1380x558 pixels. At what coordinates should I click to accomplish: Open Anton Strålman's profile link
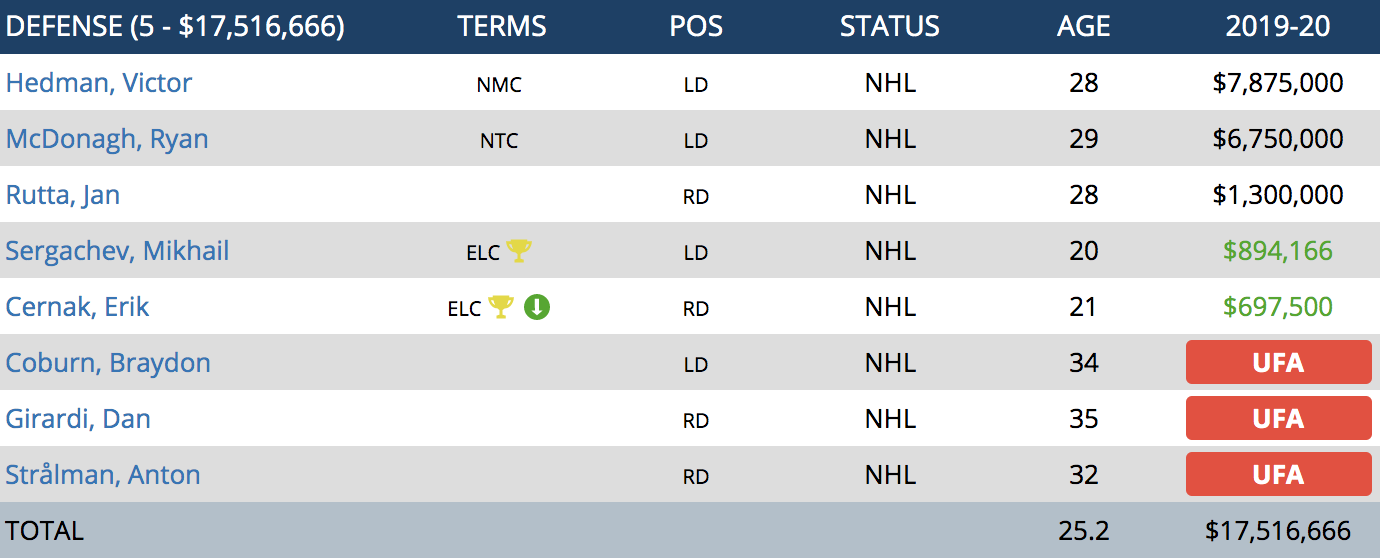coord(103,474)
